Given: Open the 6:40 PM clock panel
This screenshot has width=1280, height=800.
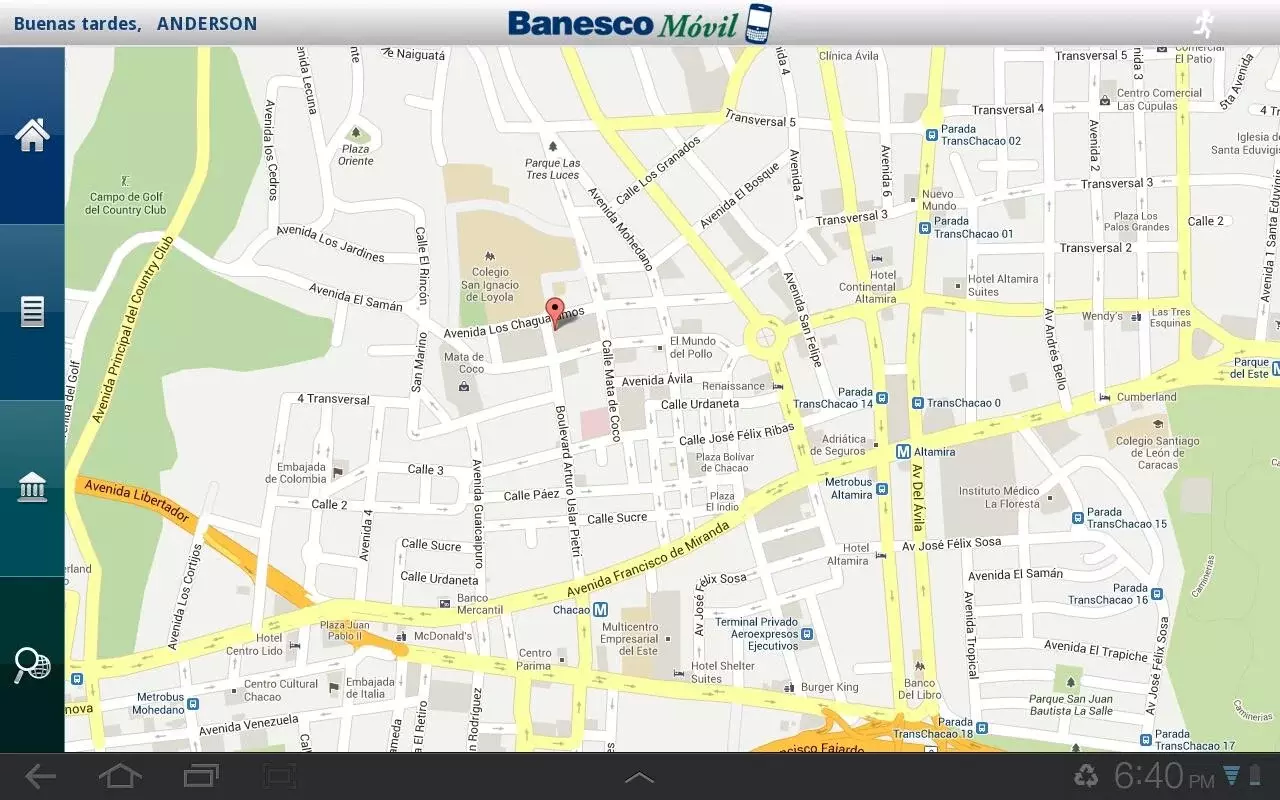Looking at the screenshot, I should coord(1164,776).
